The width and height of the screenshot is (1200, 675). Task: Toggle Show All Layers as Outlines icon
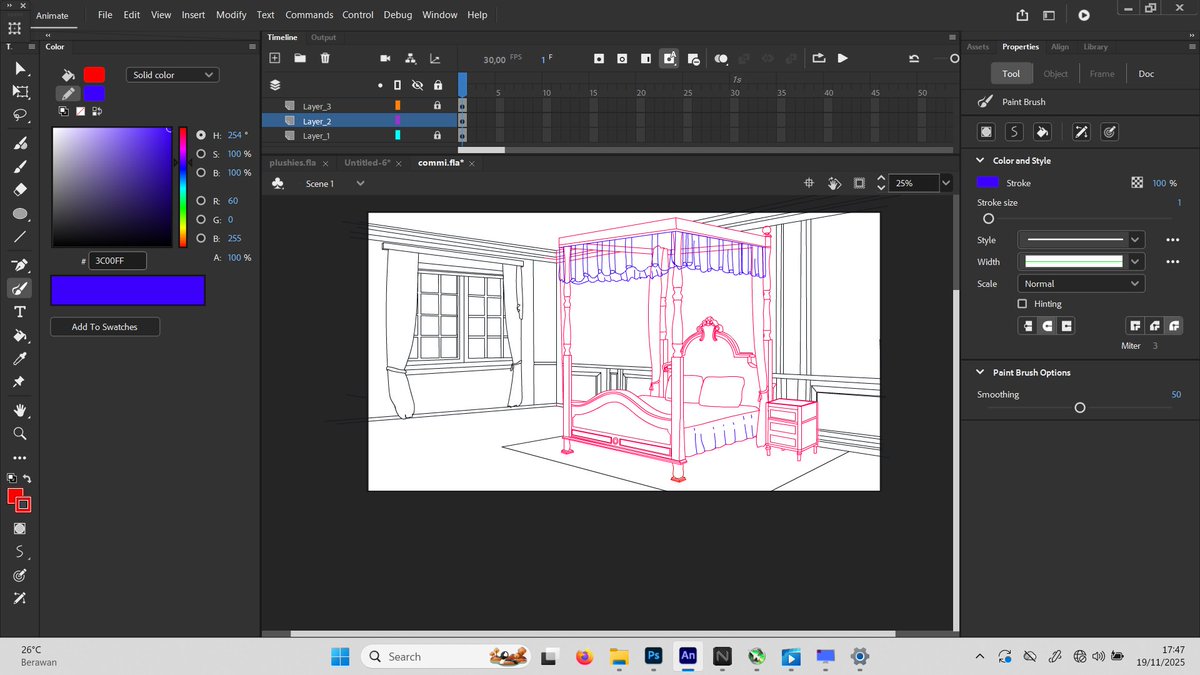pos(397,85)
